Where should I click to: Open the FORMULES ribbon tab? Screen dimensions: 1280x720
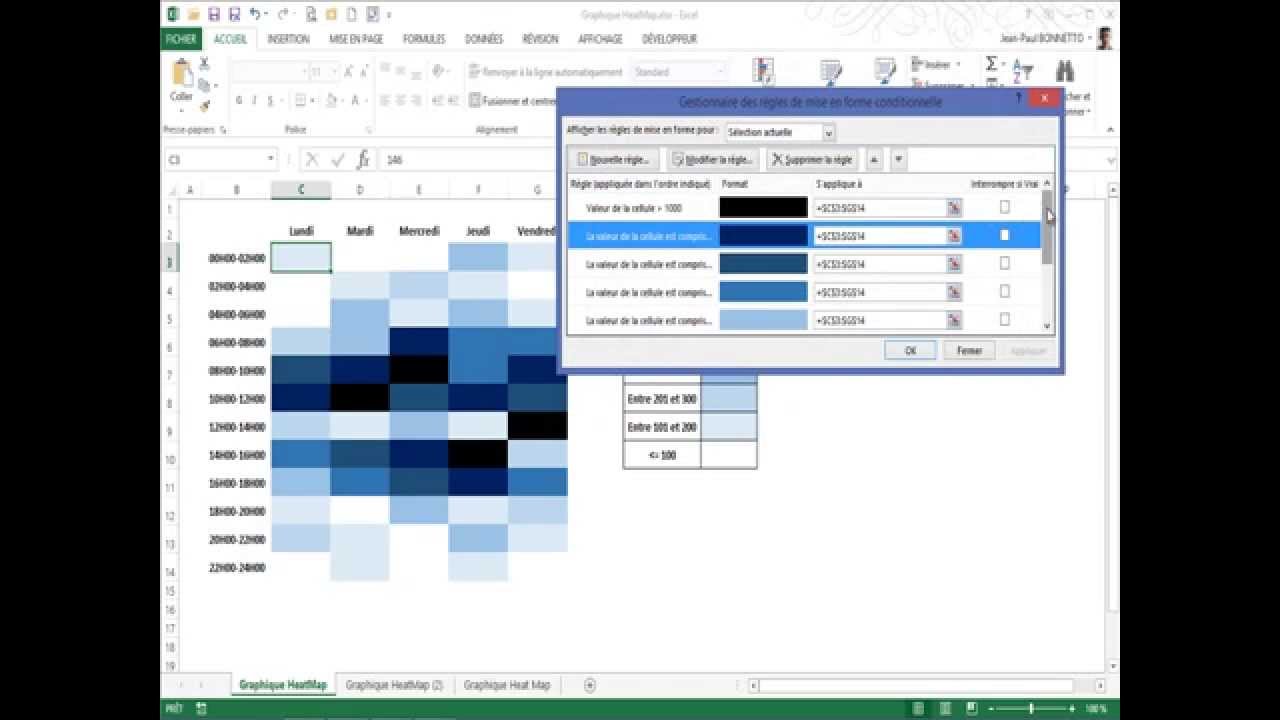424,39
